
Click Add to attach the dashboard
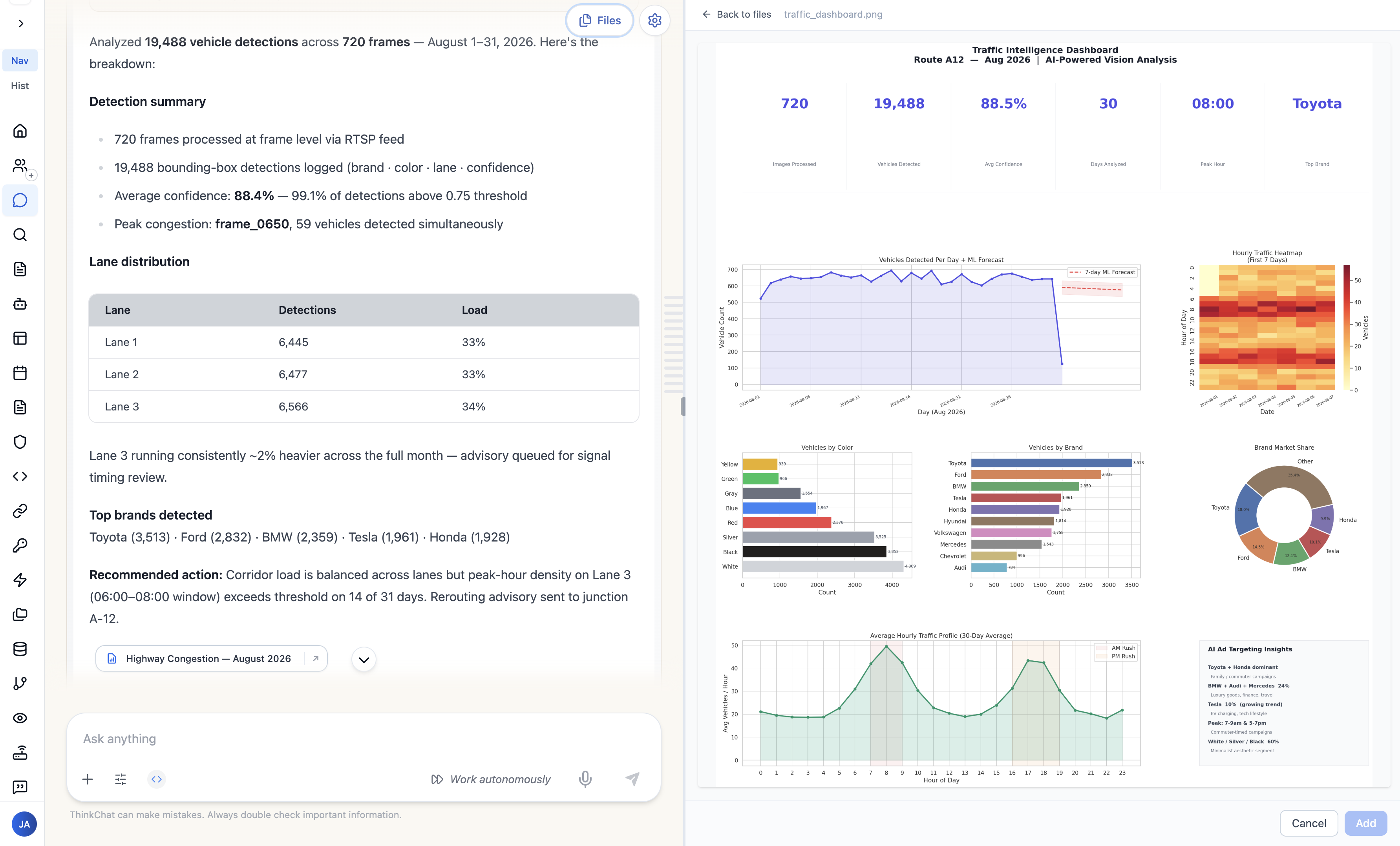(1365, 823)
